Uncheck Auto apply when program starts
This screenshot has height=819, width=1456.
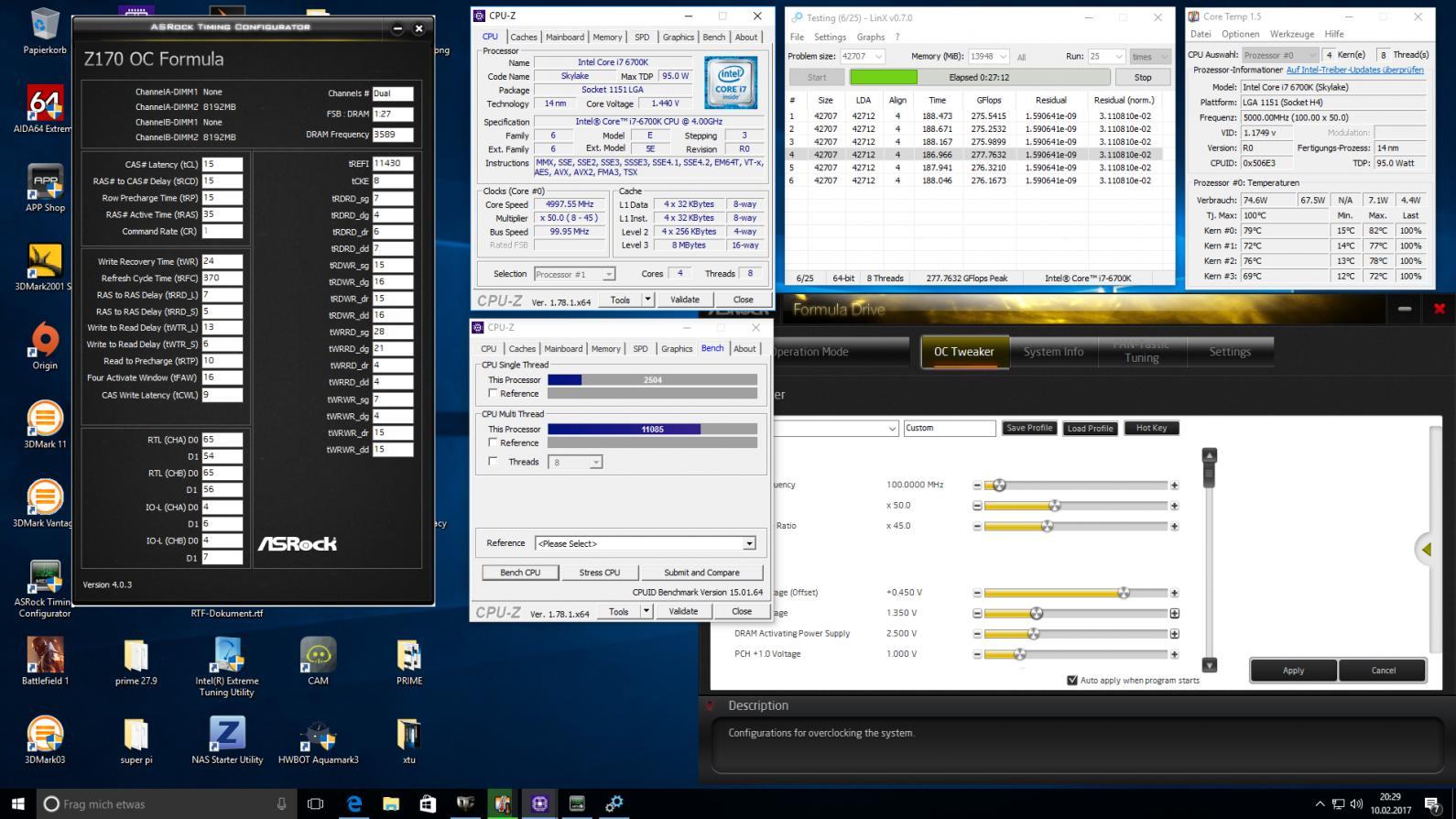pos(1072,680)
